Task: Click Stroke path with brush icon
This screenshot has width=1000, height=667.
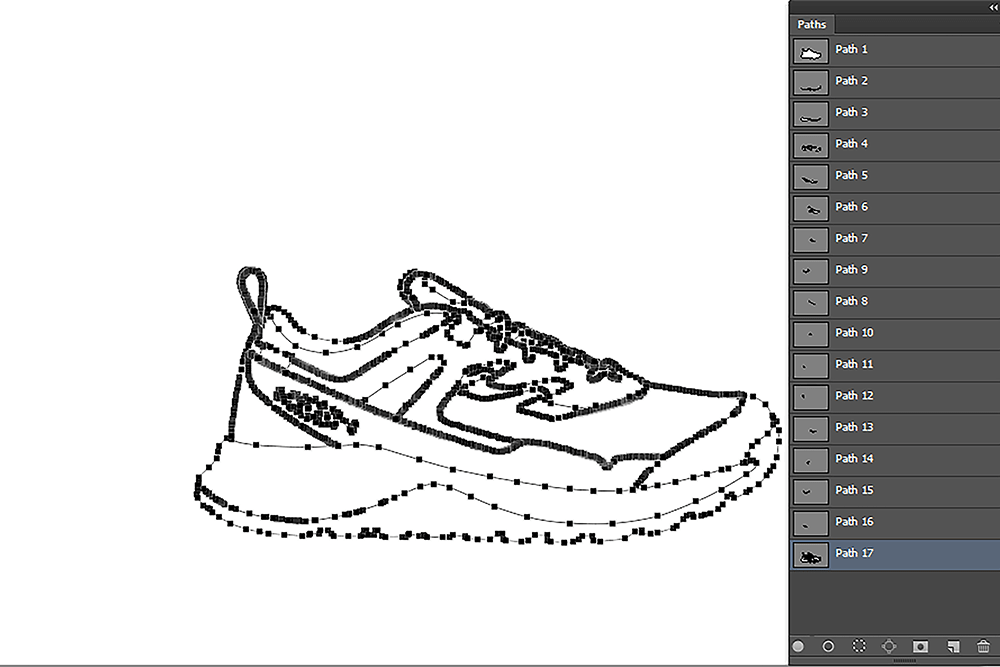Action: pos(828,647)
